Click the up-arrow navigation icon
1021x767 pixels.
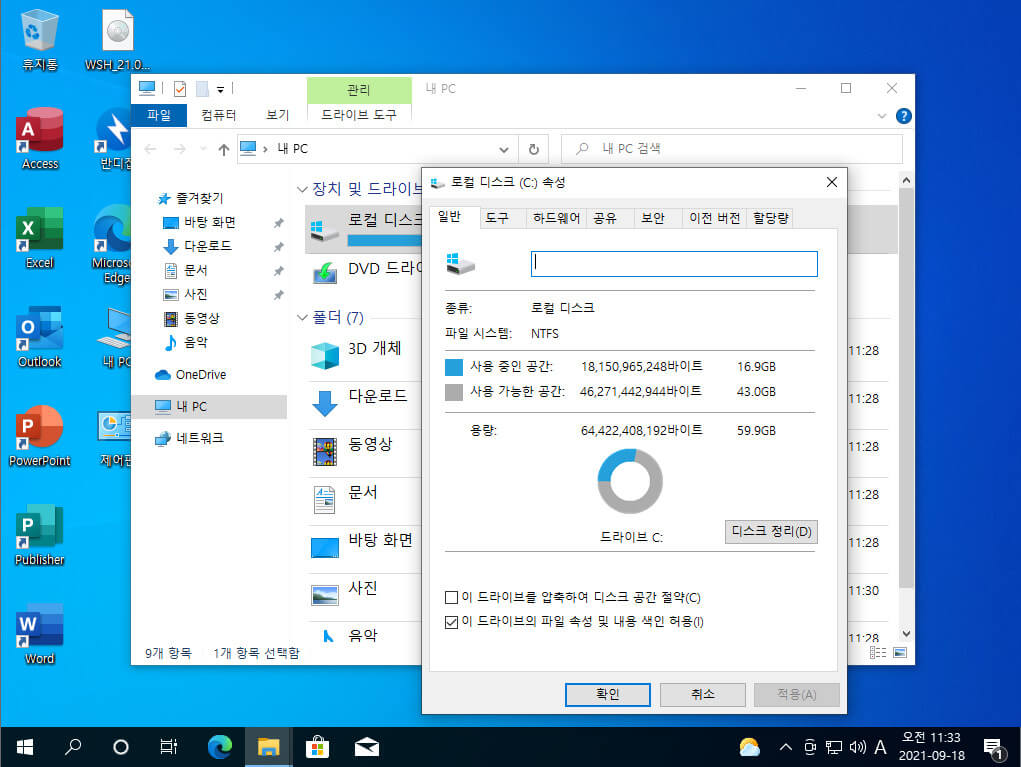pyautogui.click(x=223, y=150)
